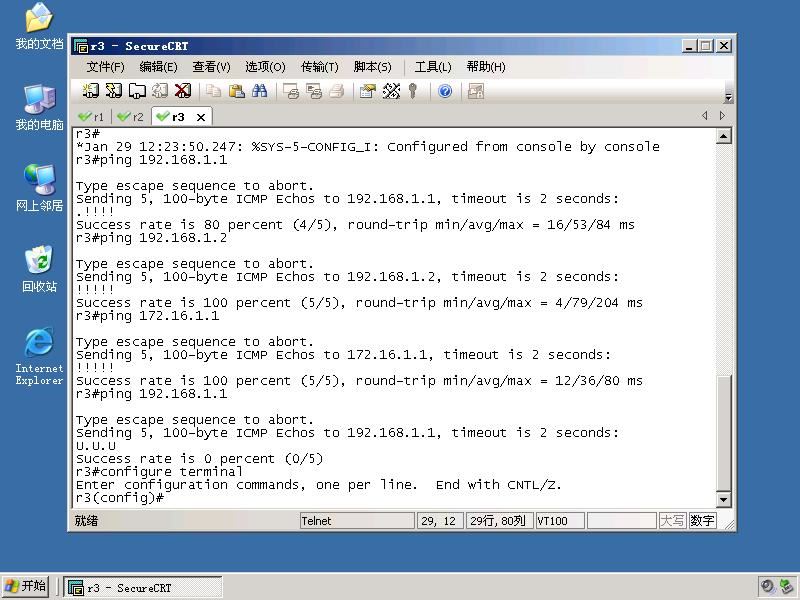Launch Internet Explorer desktop icon

pos(39,356)
